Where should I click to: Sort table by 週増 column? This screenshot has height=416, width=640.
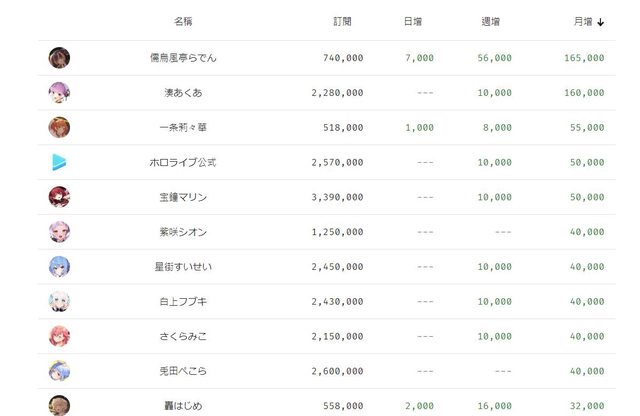coord(490,21)
